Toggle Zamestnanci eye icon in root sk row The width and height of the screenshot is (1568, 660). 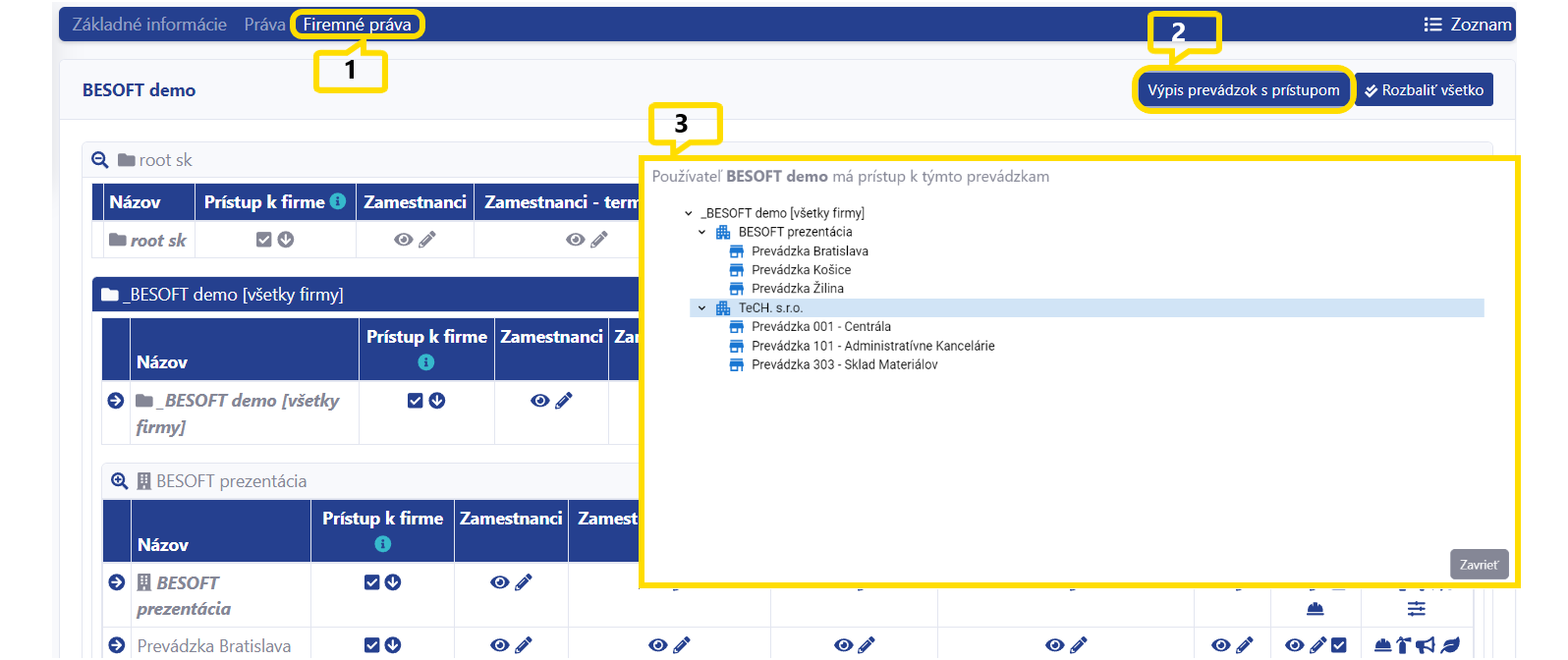click(403, 239)
